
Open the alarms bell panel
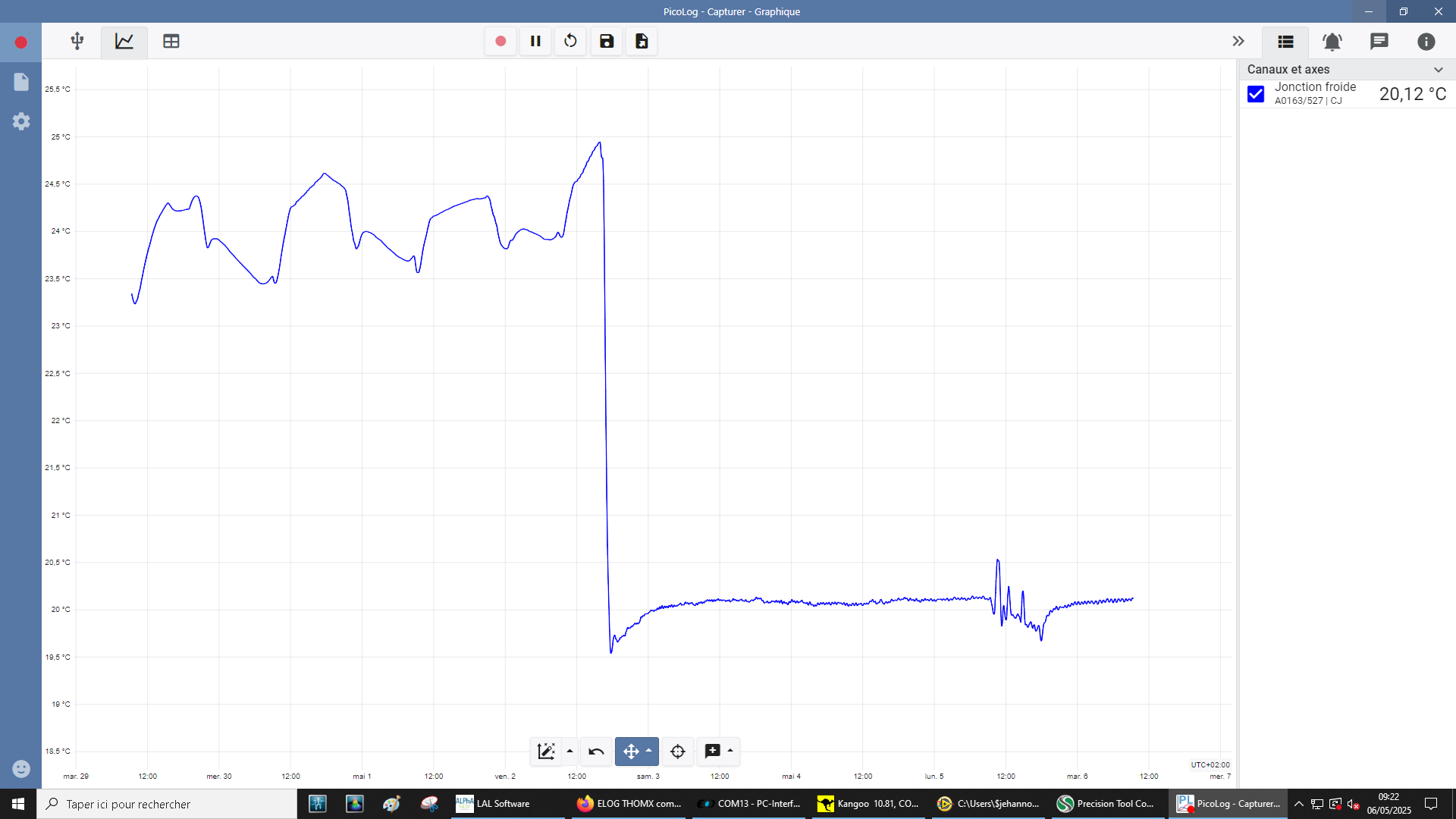click(x=1332, y=42)
